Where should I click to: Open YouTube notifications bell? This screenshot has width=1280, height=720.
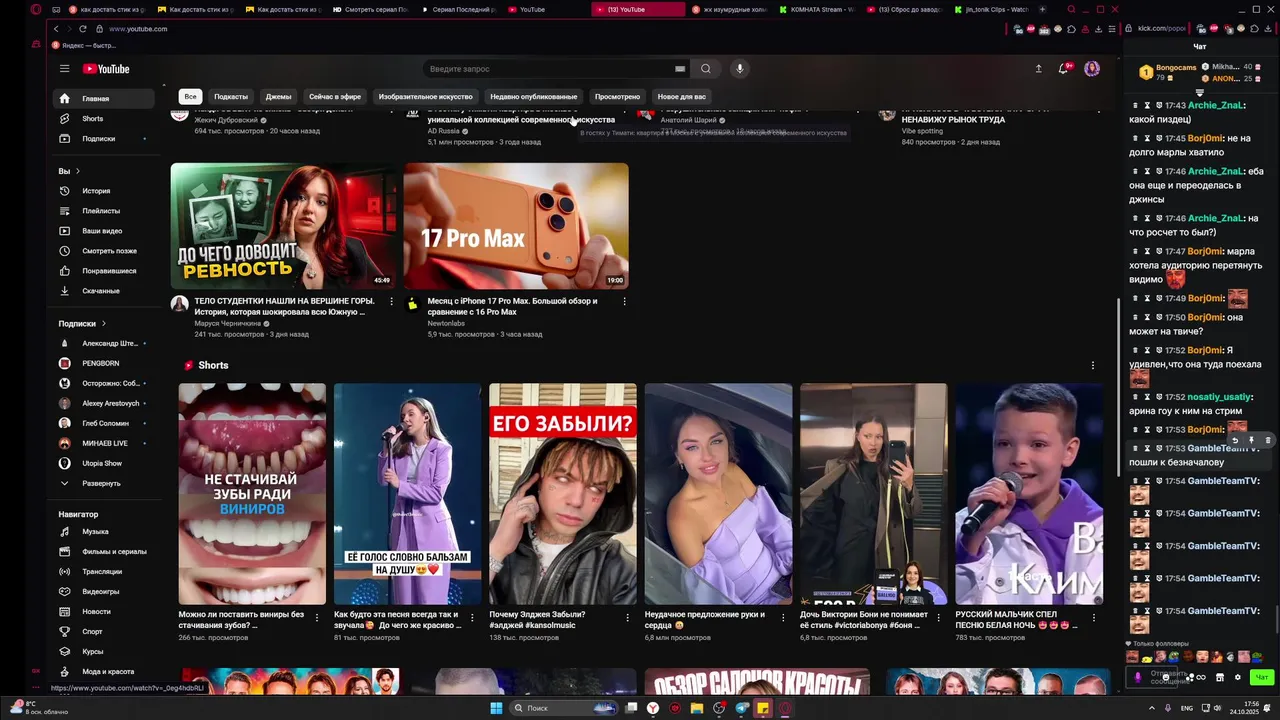1064,69
